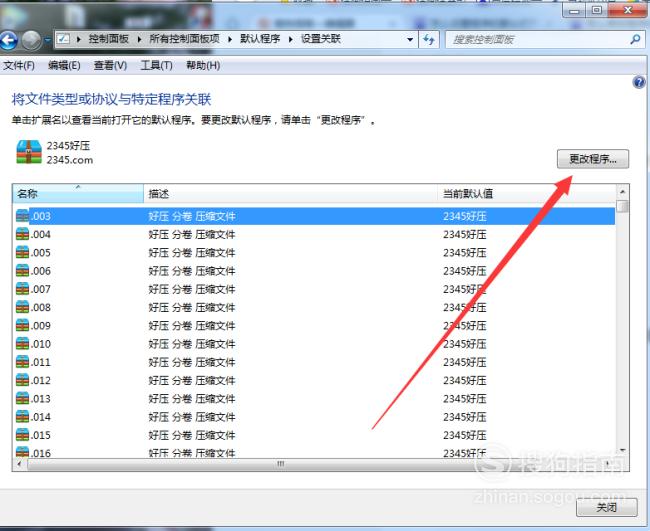Click the file icon of .003

(x=22, y=216)
